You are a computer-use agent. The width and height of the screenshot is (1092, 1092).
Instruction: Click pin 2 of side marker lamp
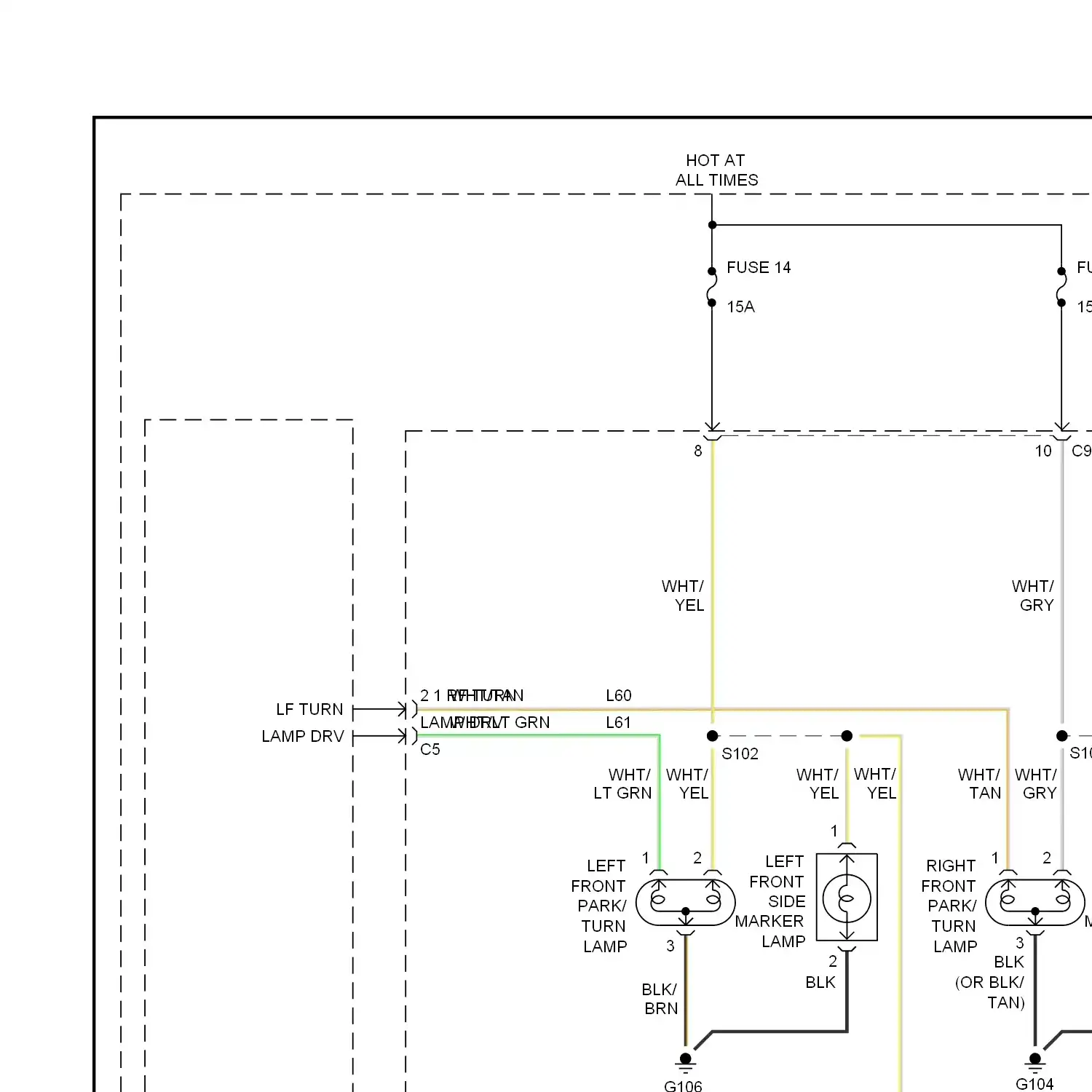click(x=833, y=962)
